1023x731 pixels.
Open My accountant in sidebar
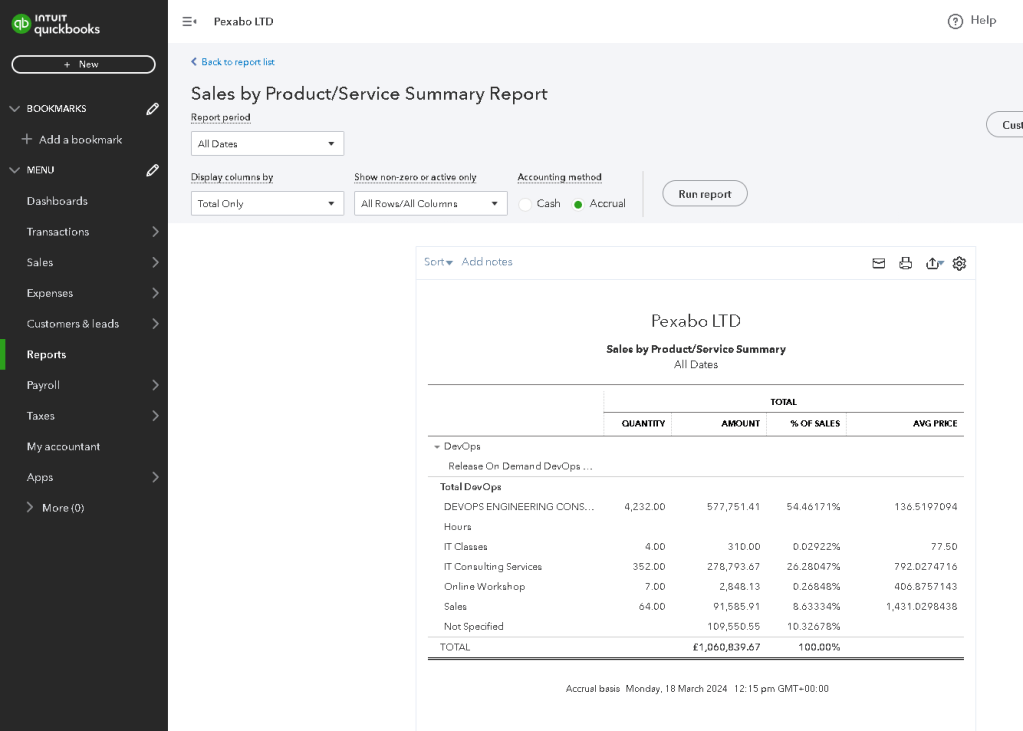pyautogui.click(x=63, y=446)
